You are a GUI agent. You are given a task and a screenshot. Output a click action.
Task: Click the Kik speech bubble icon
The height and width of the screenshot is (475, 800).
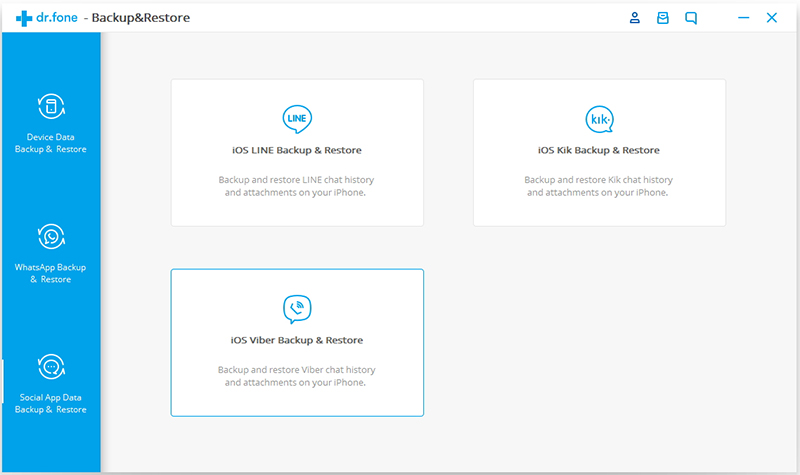tap(599, 119)
